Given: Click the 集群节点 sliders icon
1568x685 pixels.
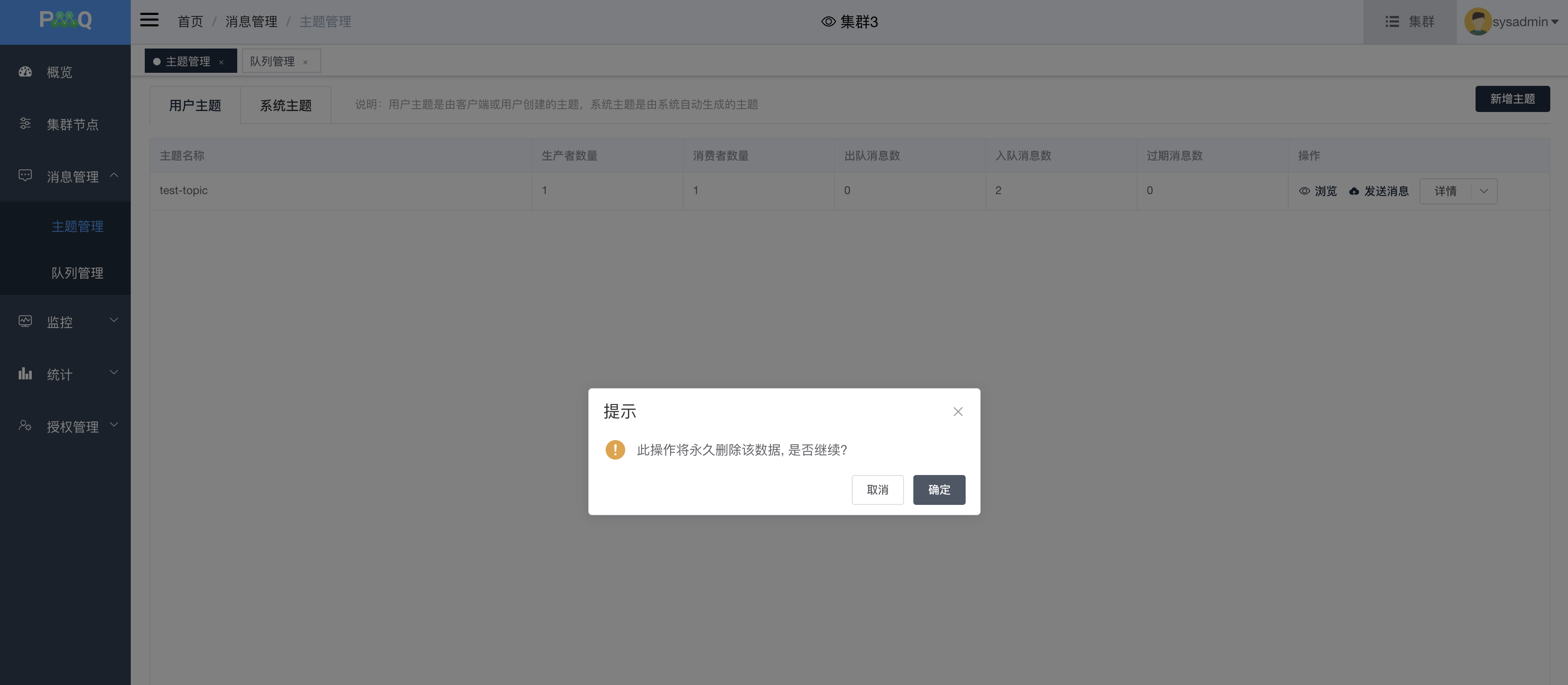Looking at the screenshot, I should [x=25, y=124].
